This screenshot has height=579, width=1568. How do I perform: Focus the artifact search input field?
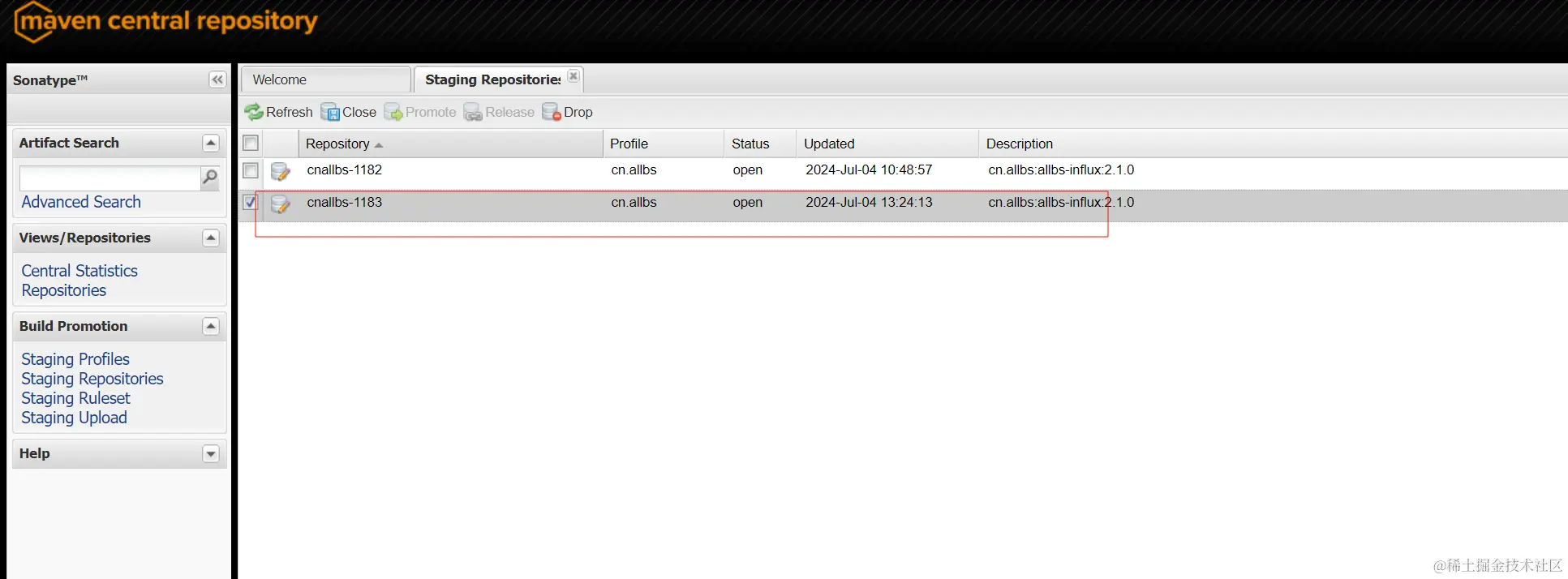(x=110, y=178)
